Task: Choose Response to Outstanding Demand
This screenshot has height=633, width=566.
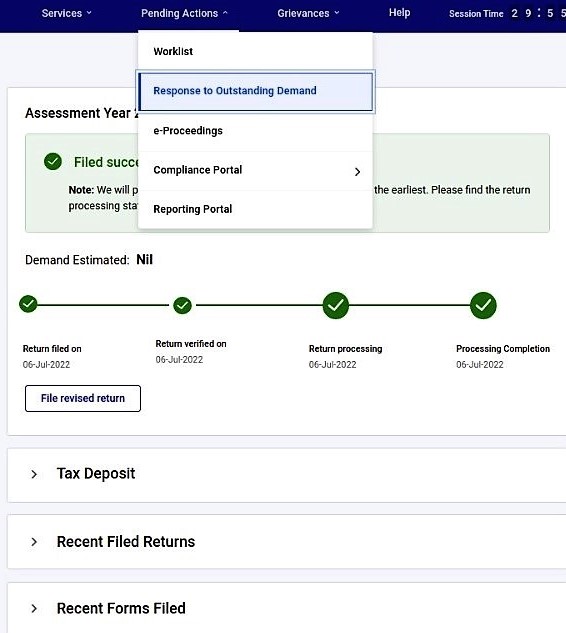Action: (x=255, y=91)
